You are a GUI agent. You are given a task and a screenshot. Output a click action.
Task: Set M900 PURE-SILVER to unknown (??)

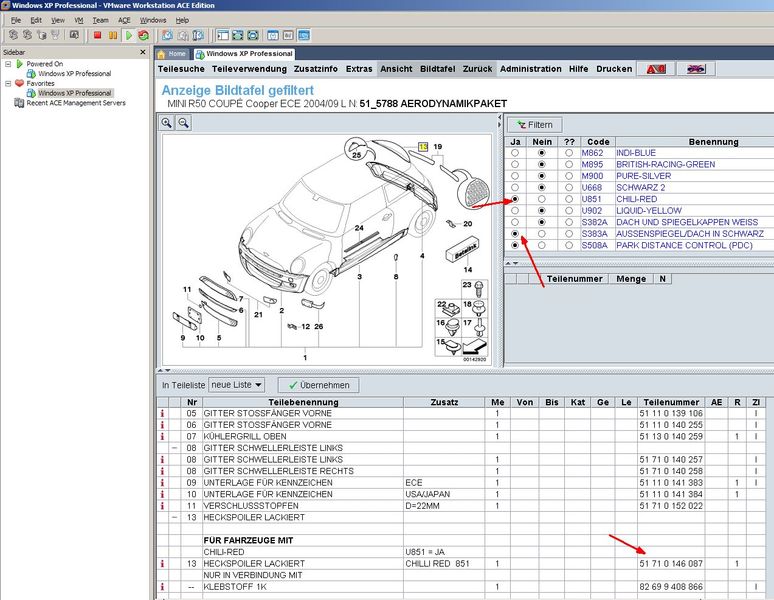569,176
